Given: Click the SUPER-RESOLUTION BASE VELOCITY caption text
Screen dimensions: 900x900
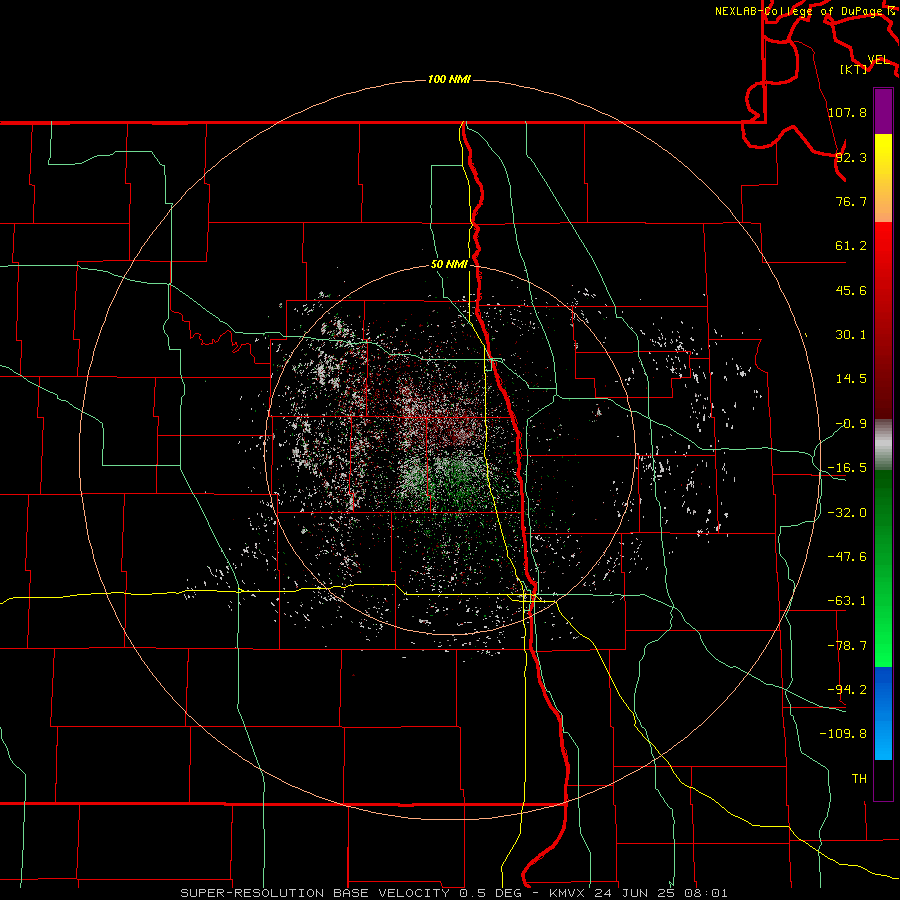Looking at the screenshot, I should 317,893.
